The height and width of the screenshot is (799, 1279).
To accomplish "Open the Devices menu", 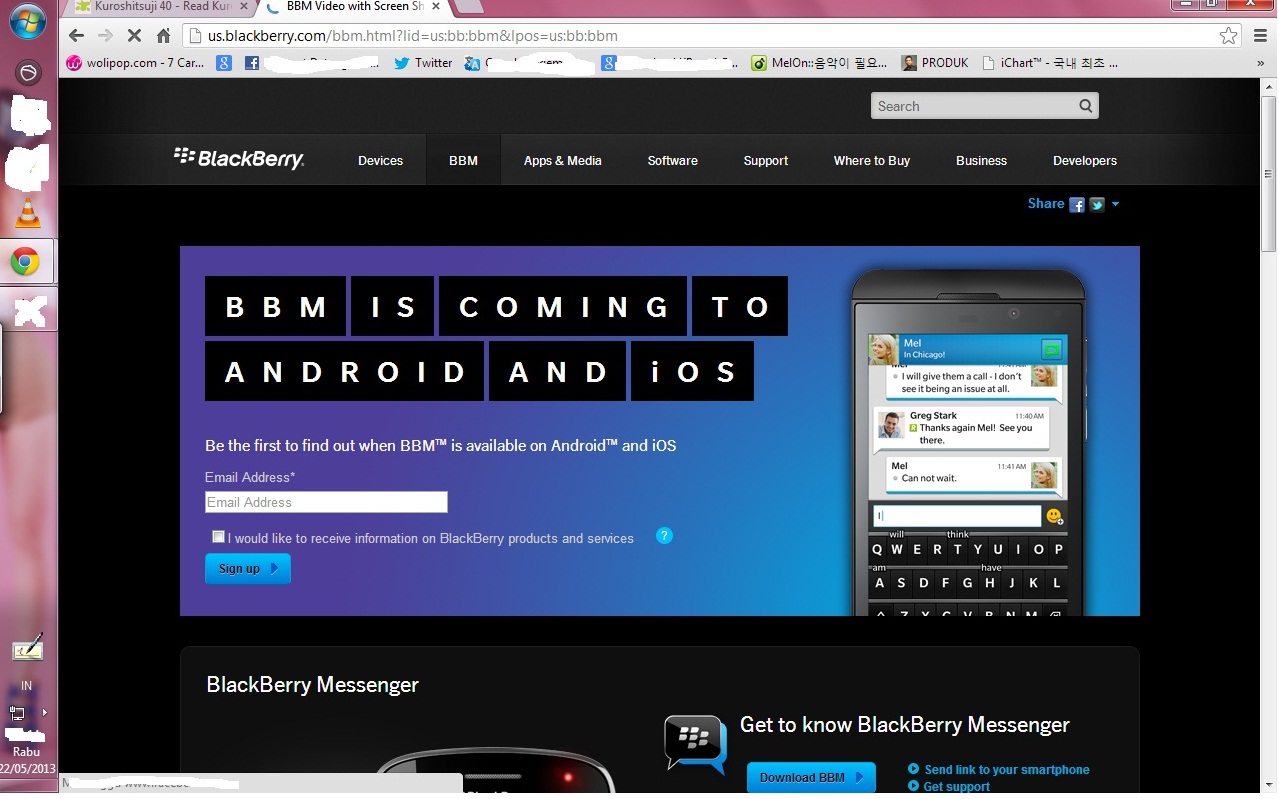I will [x=380, y=160].
